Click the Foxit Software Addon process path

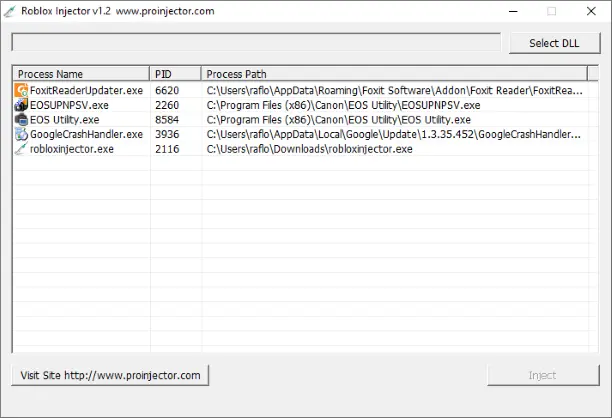pyautogui.click(x=395, y=90)
